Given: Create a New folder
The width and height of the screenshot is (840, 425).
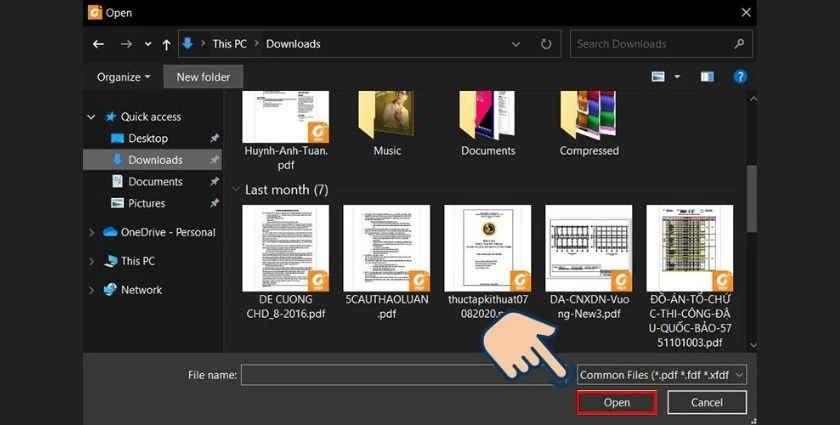Looking at the screenshot, I should click(x=203, y=77).
